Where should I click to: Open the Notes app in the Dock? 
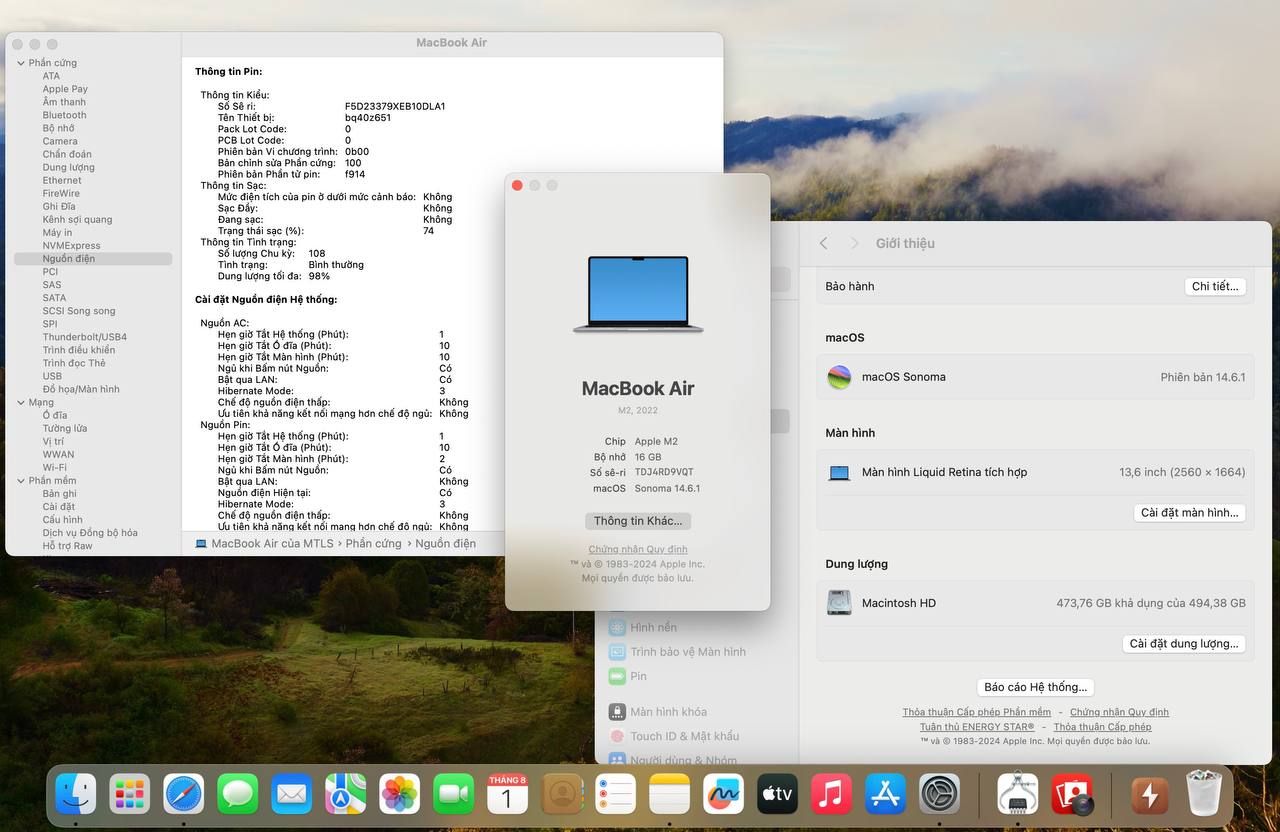[x=670, y=794]
